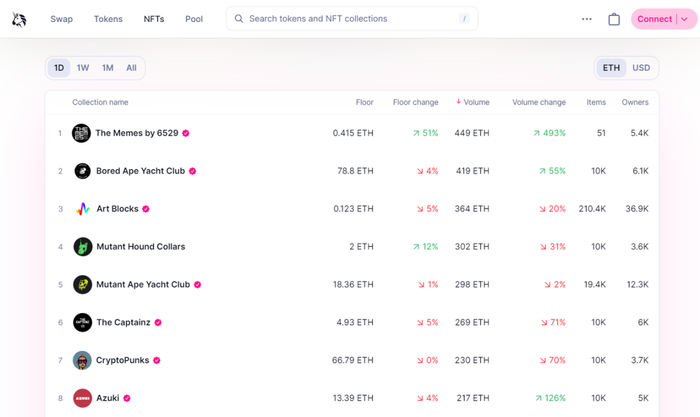The width and height of the screenshot is (700, 417).
Task: Open the Mutant Ape Yacht Club collection name
Action: (x=143, y=285)
